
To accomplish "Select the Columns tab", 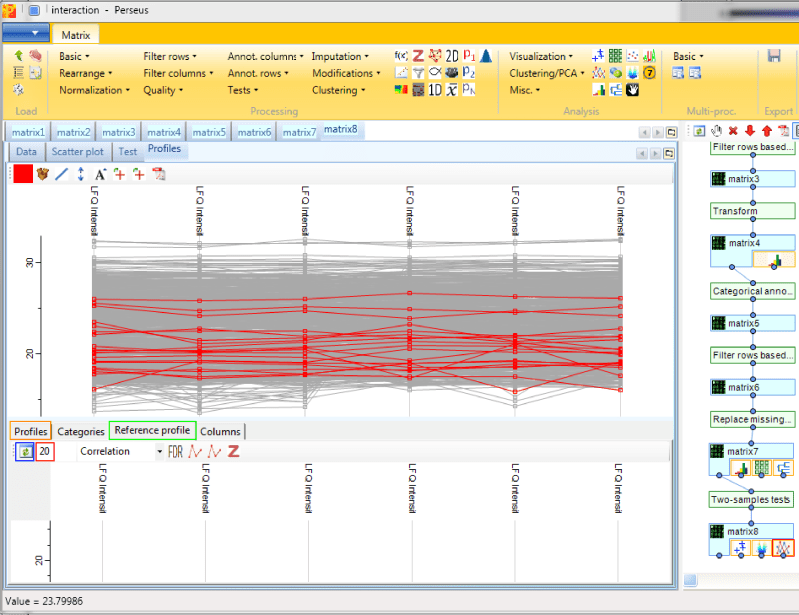I will (220, 432).
